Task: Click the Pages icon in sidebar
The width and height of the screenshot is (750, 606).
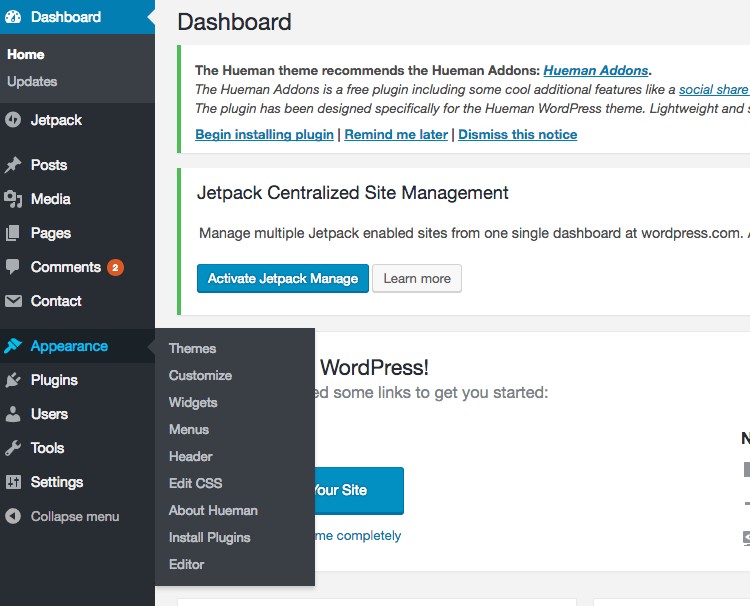Action: point(13,233)
